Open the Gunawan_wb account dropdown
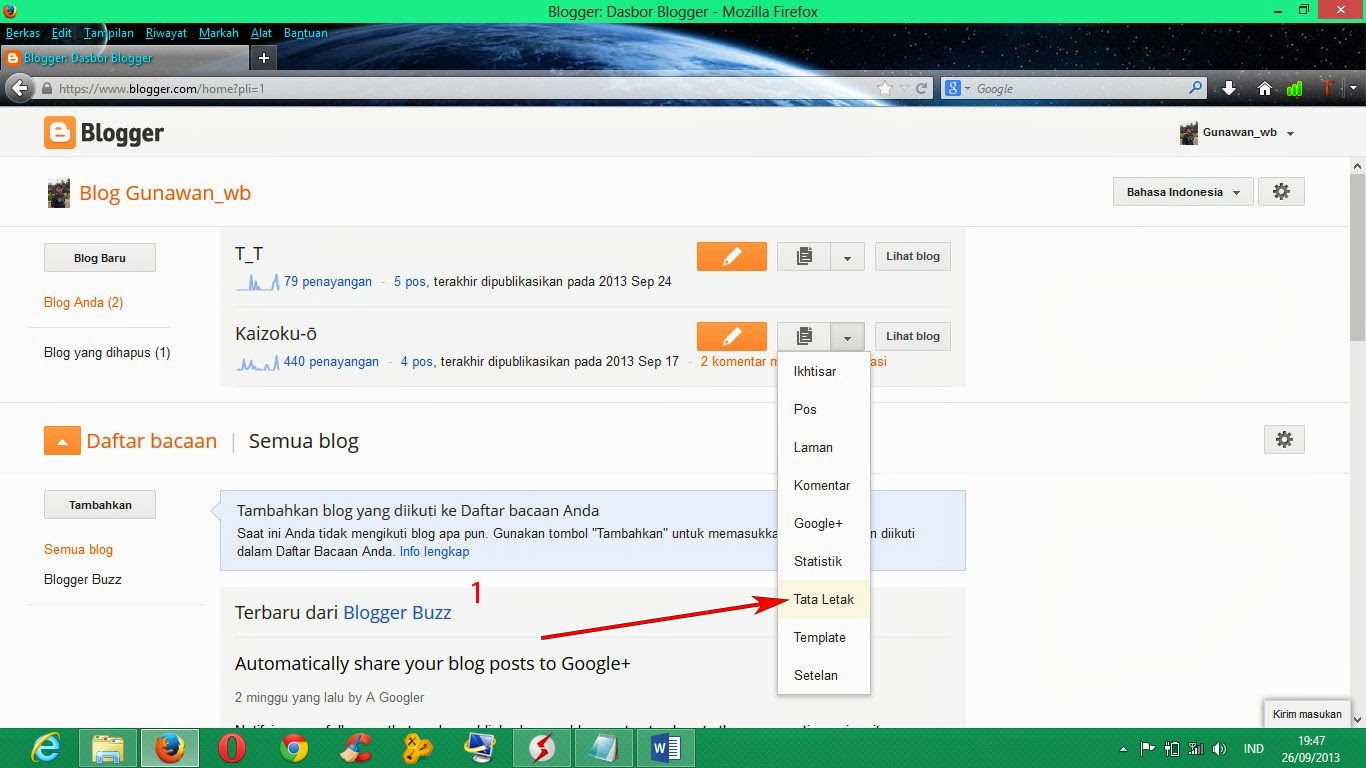The image size is (1366, 768). click(x=1238, y=132)
